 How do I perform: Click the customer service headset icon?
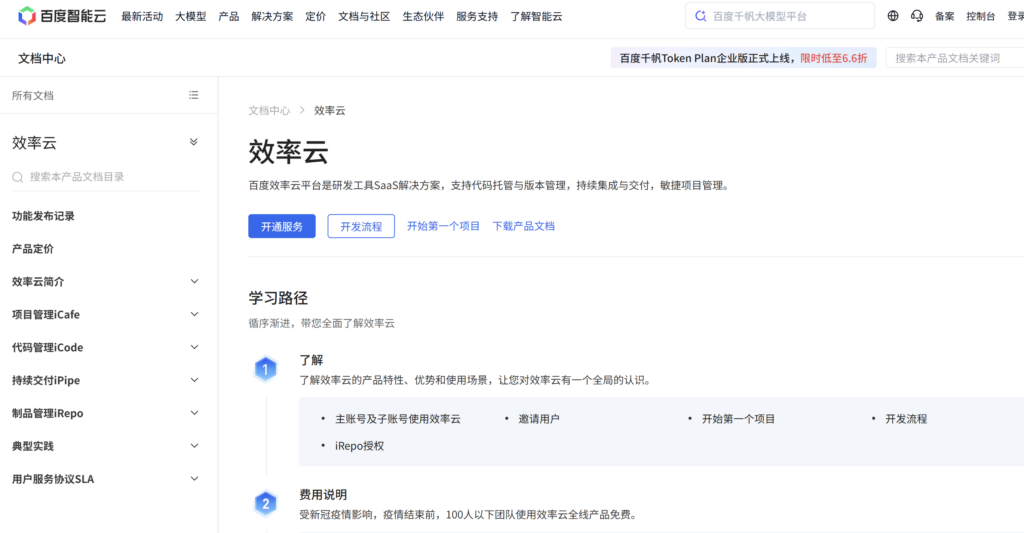917,16
